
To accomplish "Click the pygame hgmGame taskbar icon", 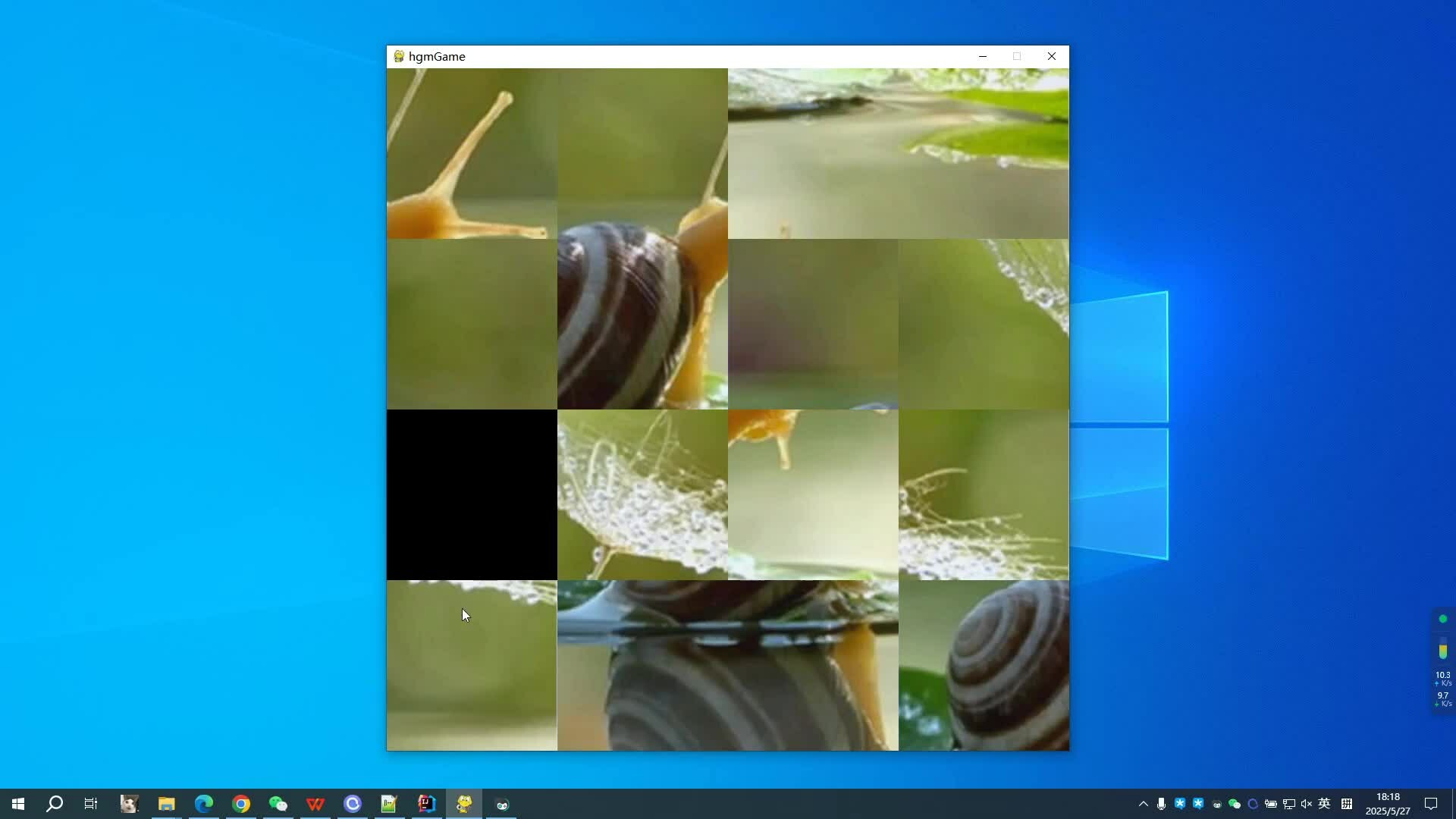I will coord(464,804).
